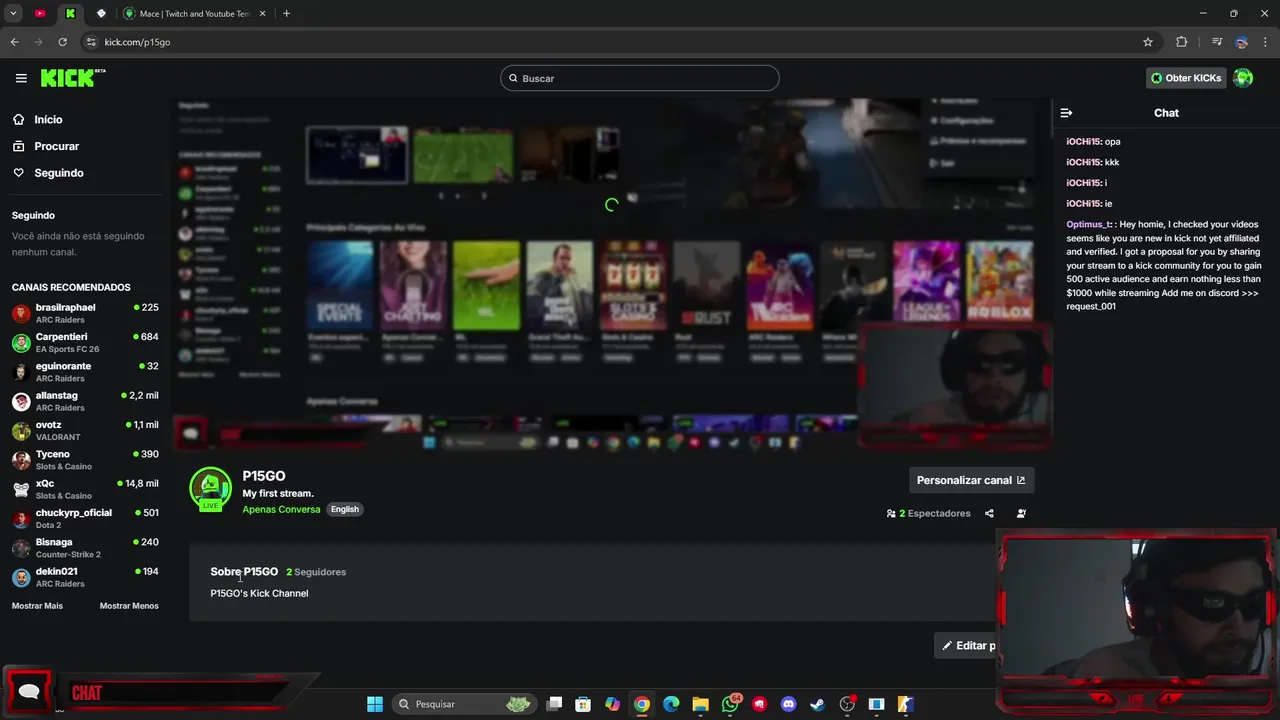The width and height of the screenshot is (1280, 720).
Task: Click the Obter KICKs button
Action: [x=1186, y=78]
